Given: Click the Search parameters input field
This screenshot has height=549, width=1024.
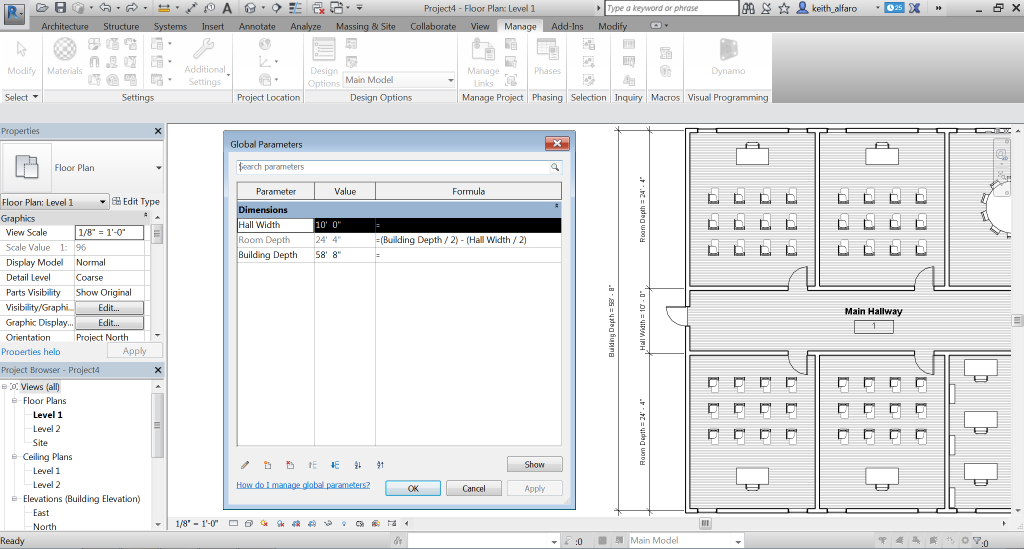Looking at the screenshot, I should click(392, 168).
